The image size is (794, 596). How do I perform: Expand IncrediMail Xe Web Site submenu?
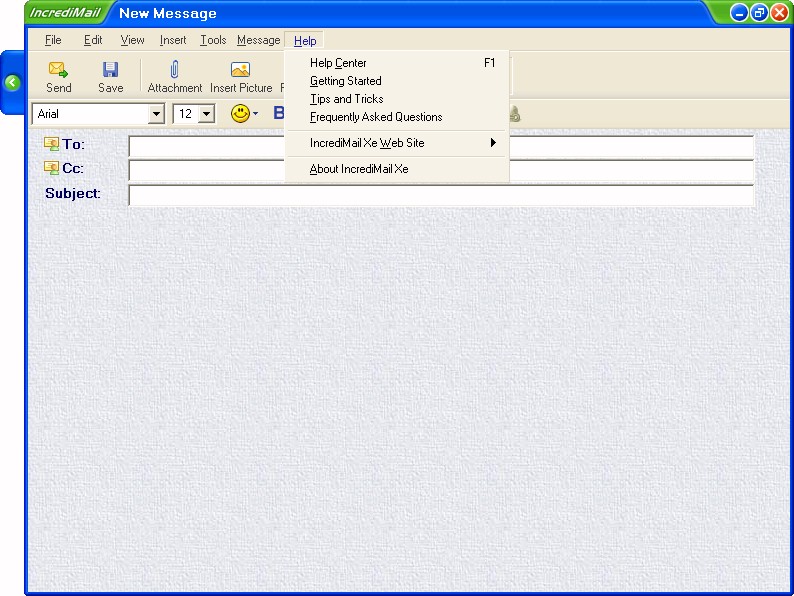click(398, 143)
